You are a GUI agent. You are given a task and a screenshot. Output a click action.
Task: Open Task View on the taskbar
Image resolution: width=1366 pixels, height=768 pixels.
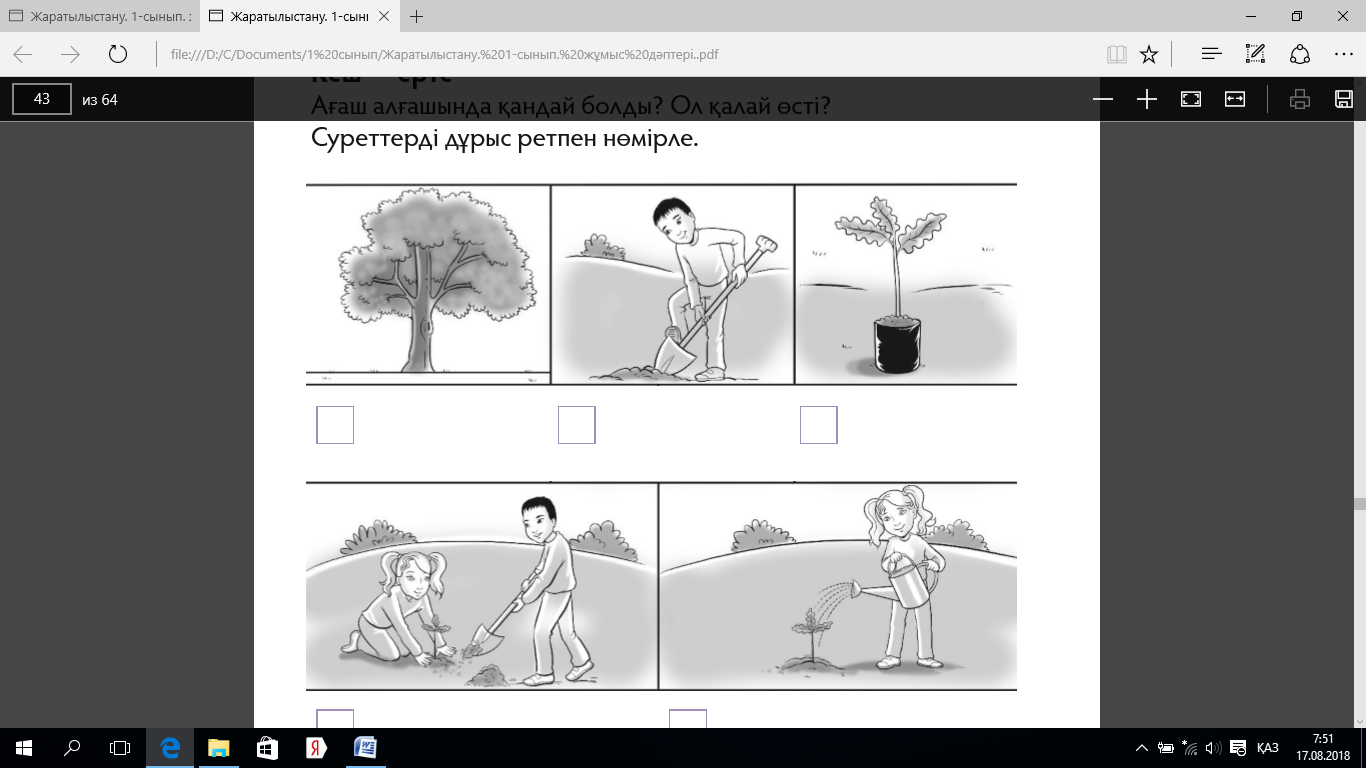[120, 748]
